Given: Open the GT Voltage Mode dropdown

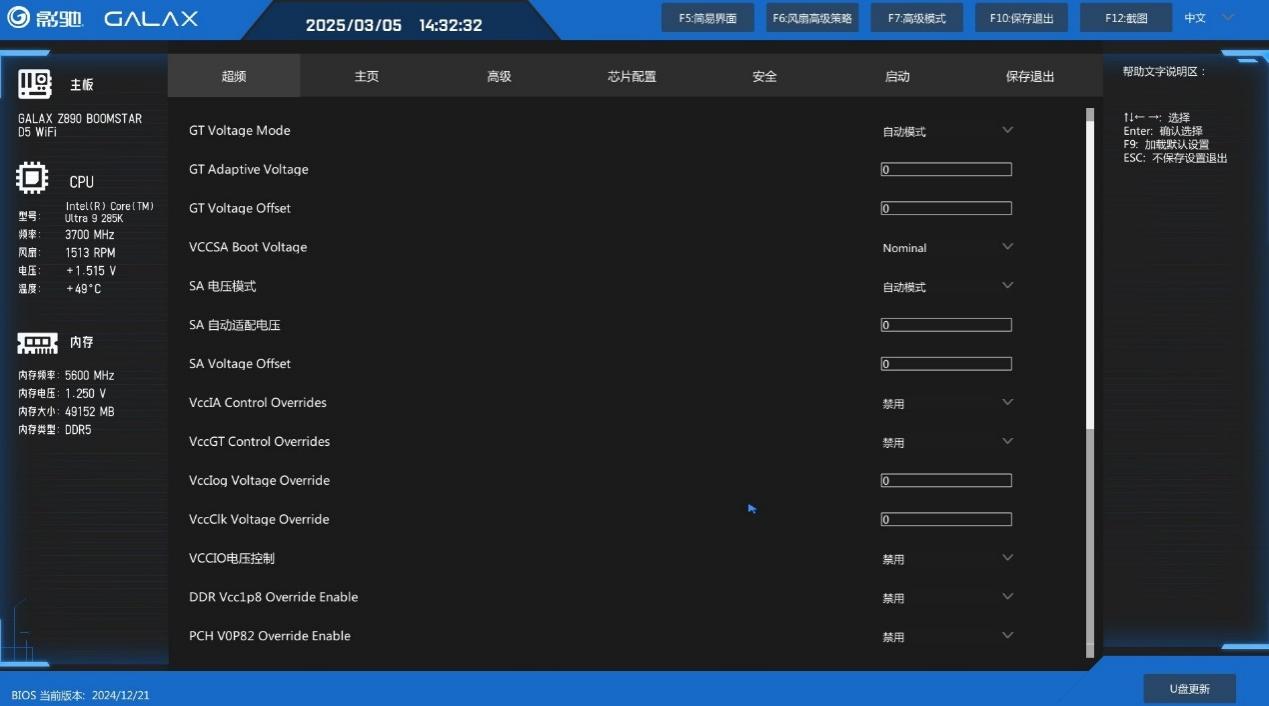Looking at the screenshot, I should [x=947, y=131].
